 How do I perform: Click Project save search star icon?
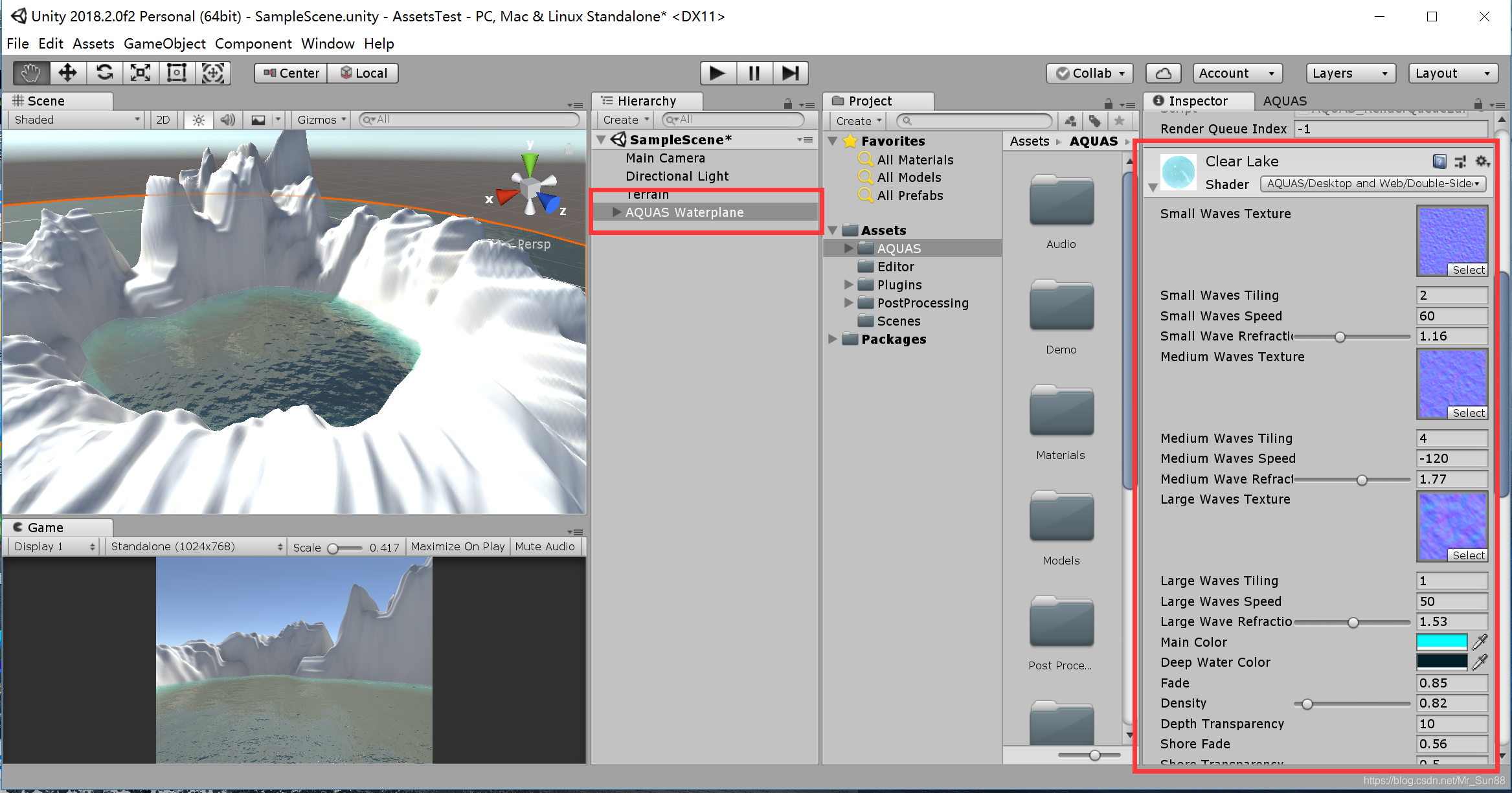pyautogui.click(x=1119, y=121)
